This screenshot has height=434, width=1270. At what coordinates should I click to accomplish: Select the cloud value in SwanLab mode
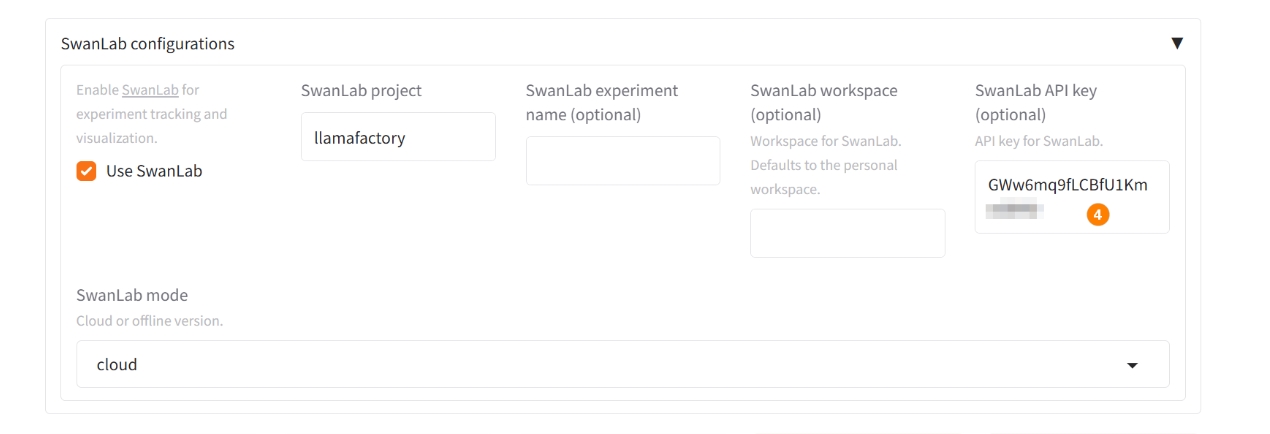tap(117, 365)
